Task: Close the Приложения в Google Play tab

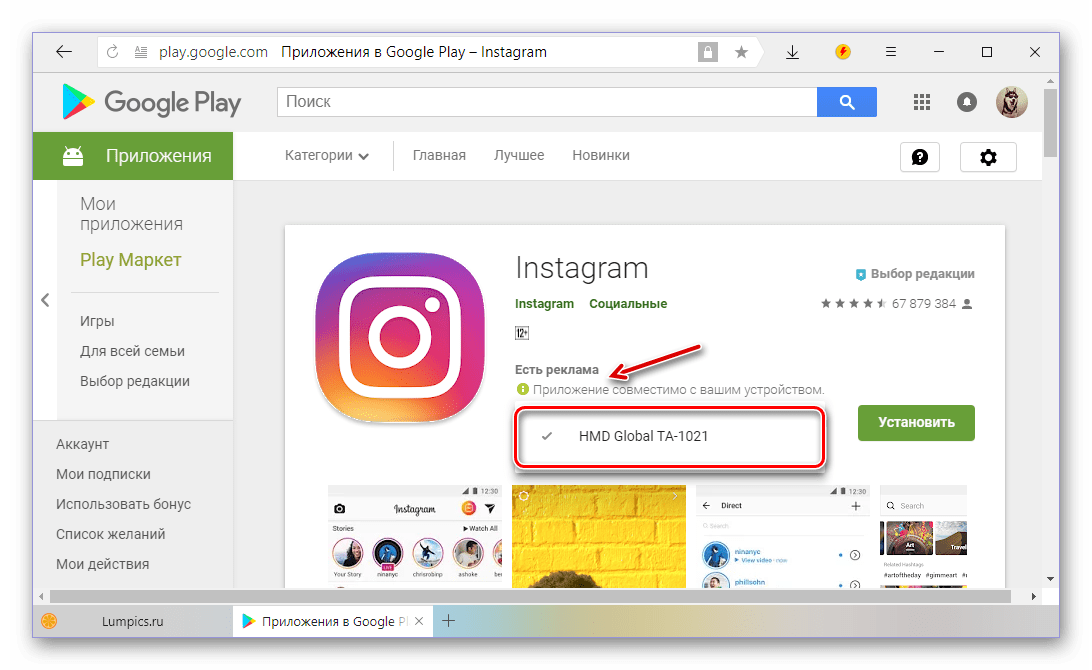Action: (419, 621)
